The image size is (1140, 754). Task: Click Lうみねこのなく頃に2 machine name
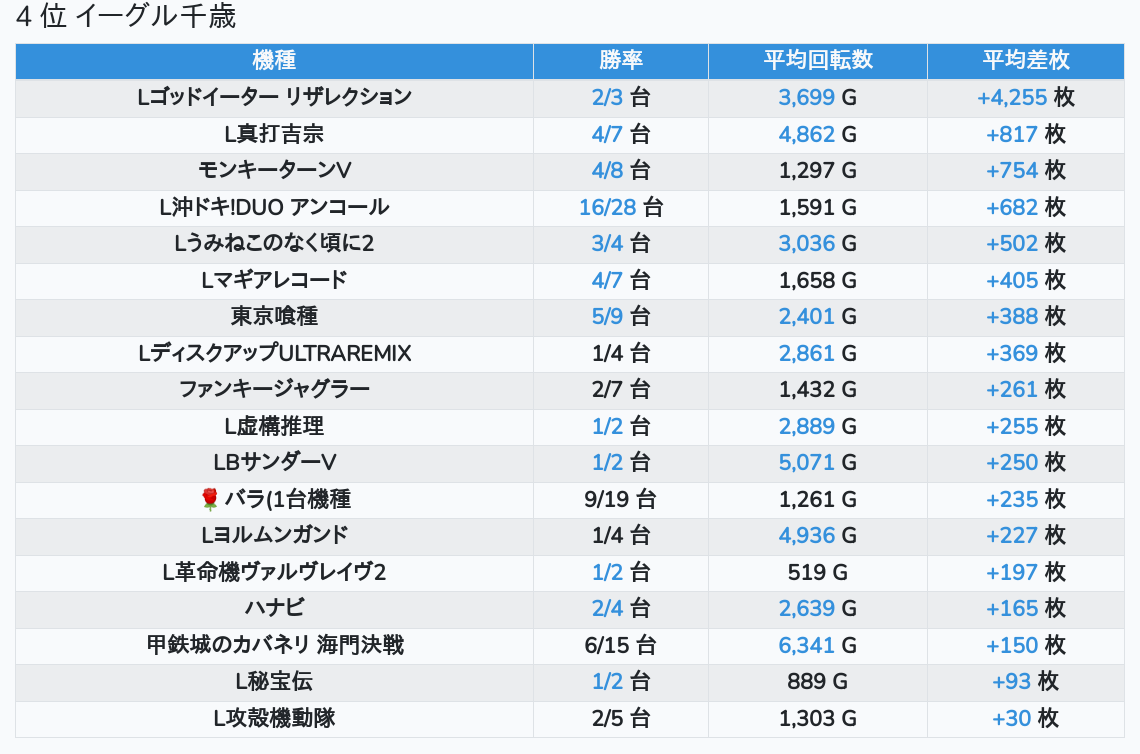pyautogui.click(x=274, y=243)
